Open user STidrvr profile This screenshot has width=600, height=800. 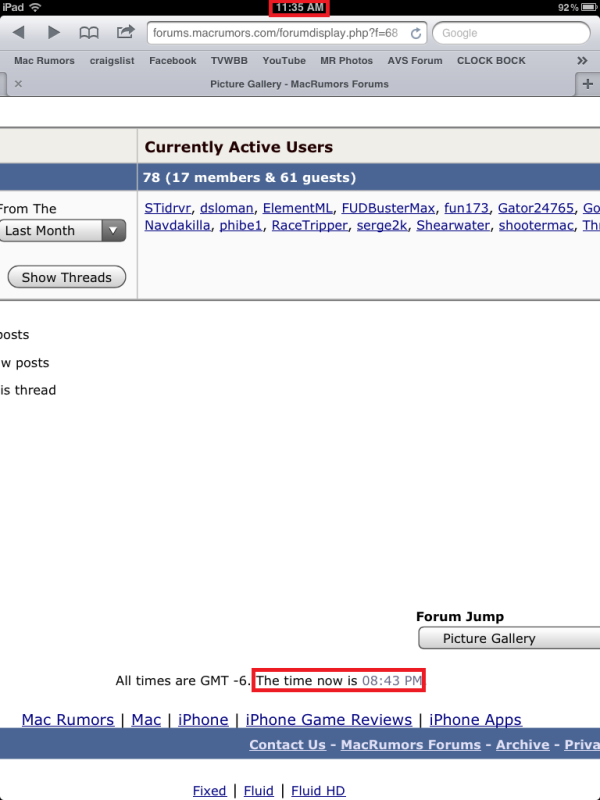point(168,208)
